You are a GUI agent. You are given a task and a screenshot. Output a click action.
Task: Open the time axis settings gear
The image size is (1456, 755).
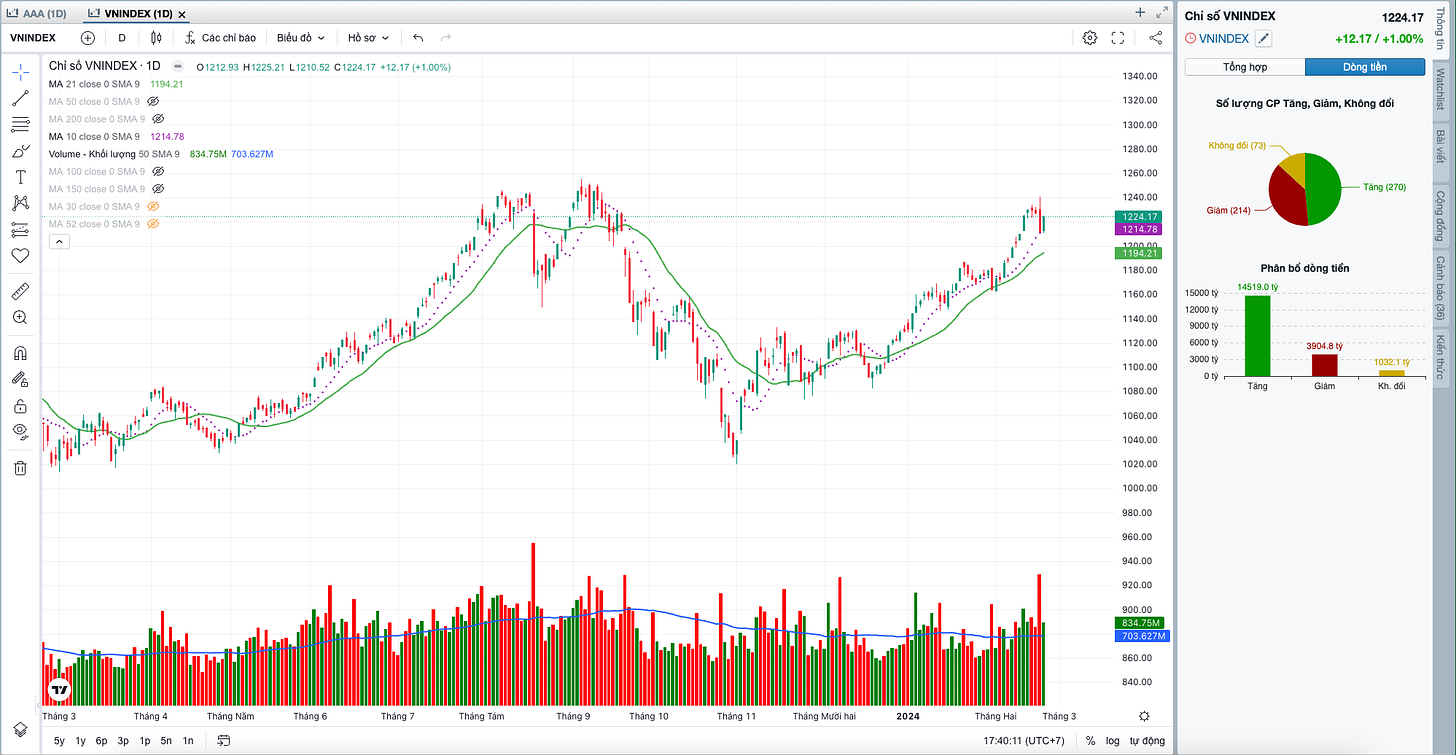[1144, 716]
